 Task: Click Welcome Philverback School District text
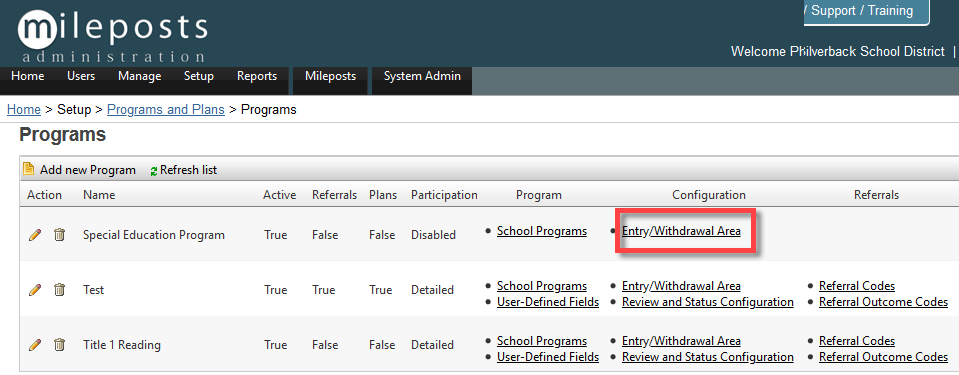(x=838, y=52)
